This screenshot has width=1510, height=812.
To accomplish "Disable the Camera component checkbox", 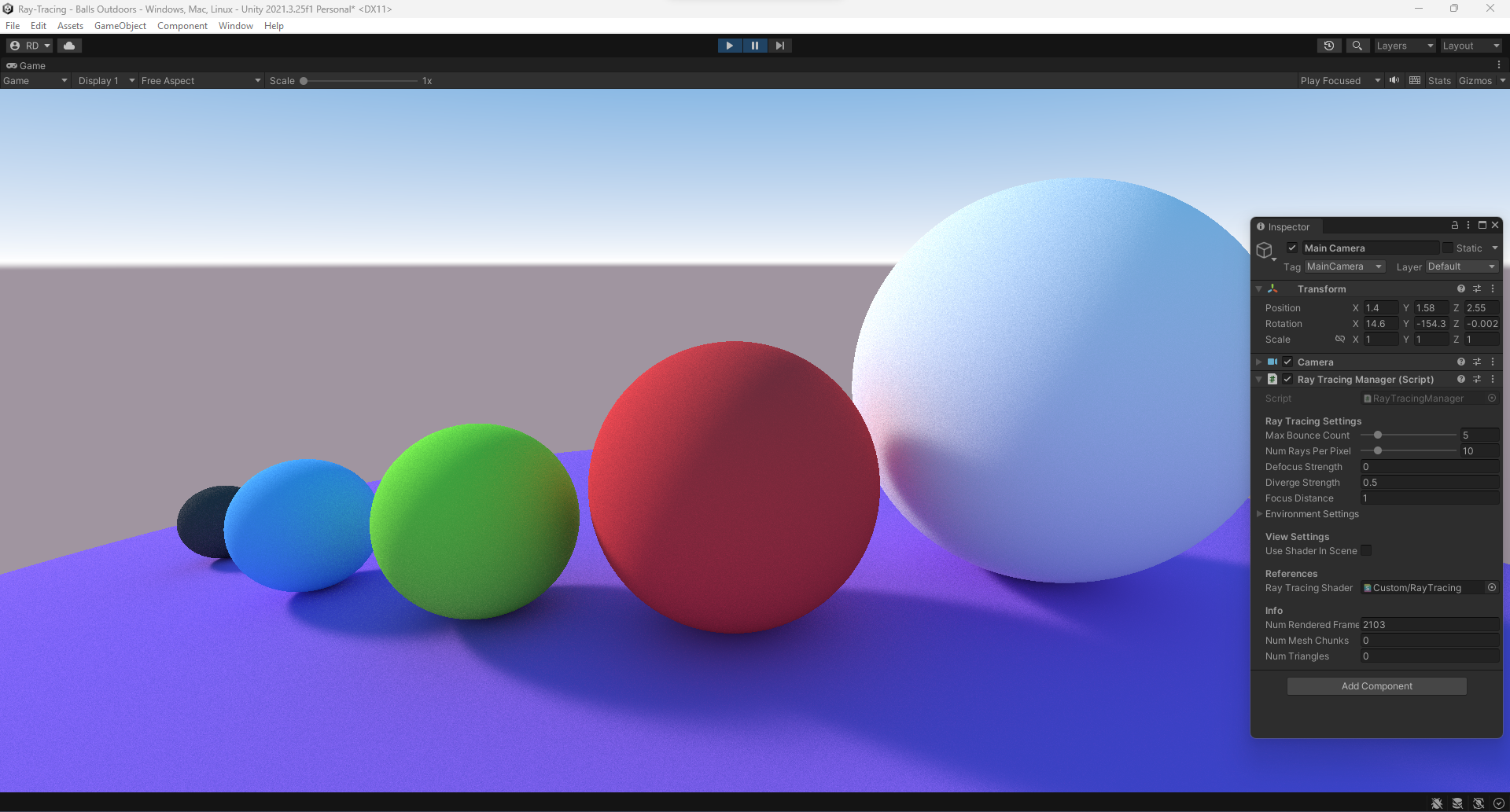I will point(1287,362).
